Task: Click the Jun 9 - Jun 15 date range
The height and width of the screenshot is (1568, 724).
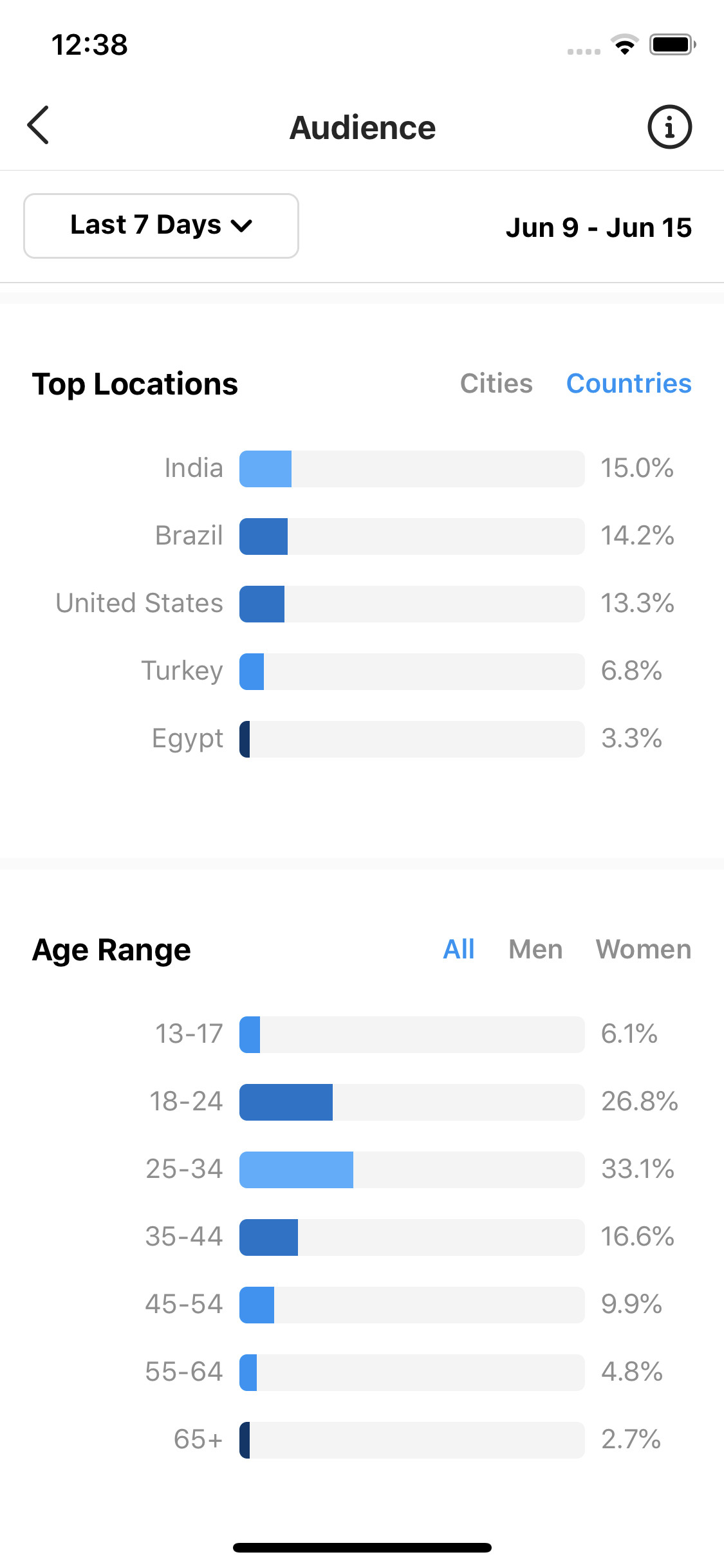Action: point(599,227)
